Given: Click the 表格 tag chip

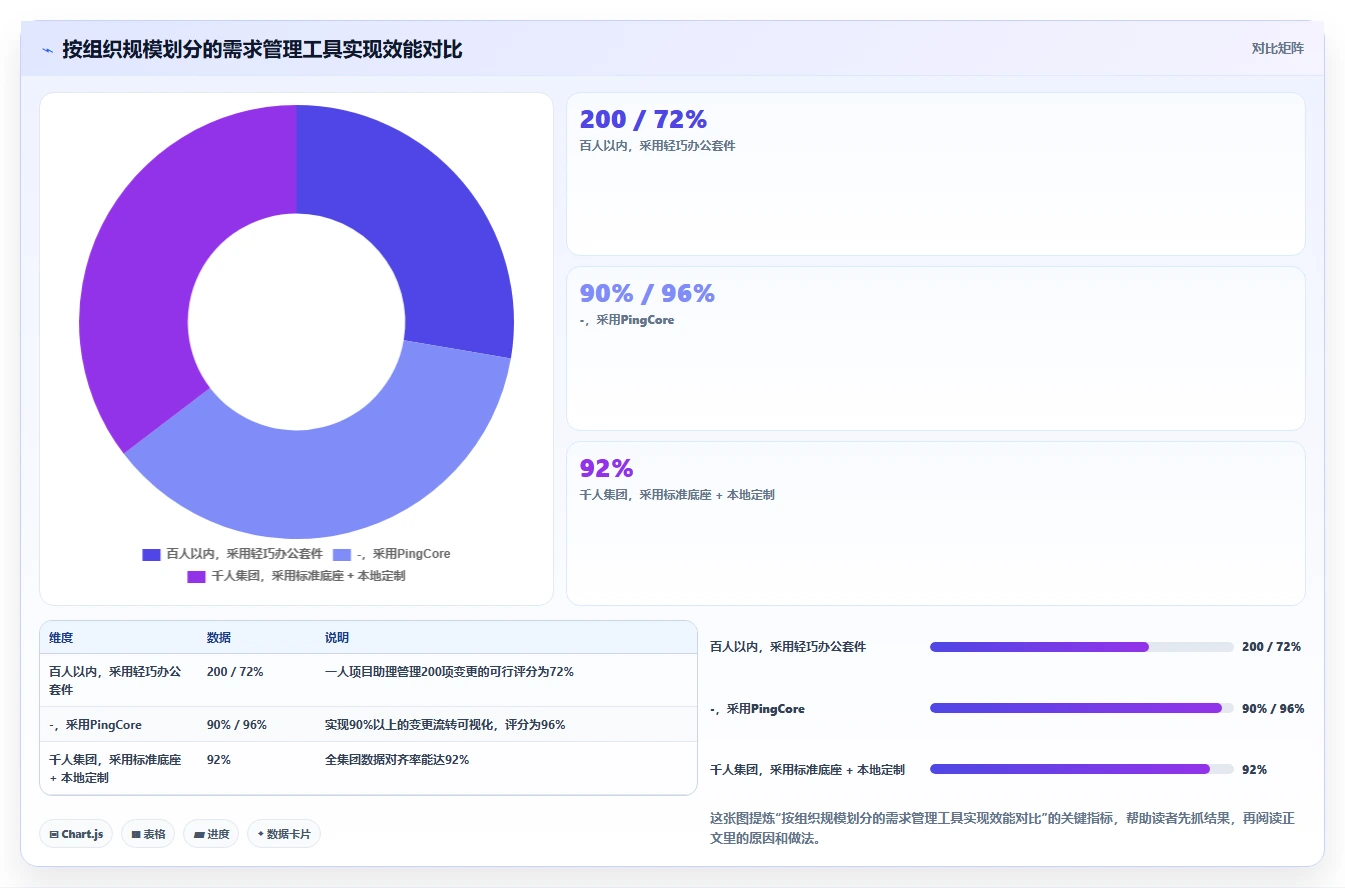Looking at the screenshot, I should click(148, 834).
